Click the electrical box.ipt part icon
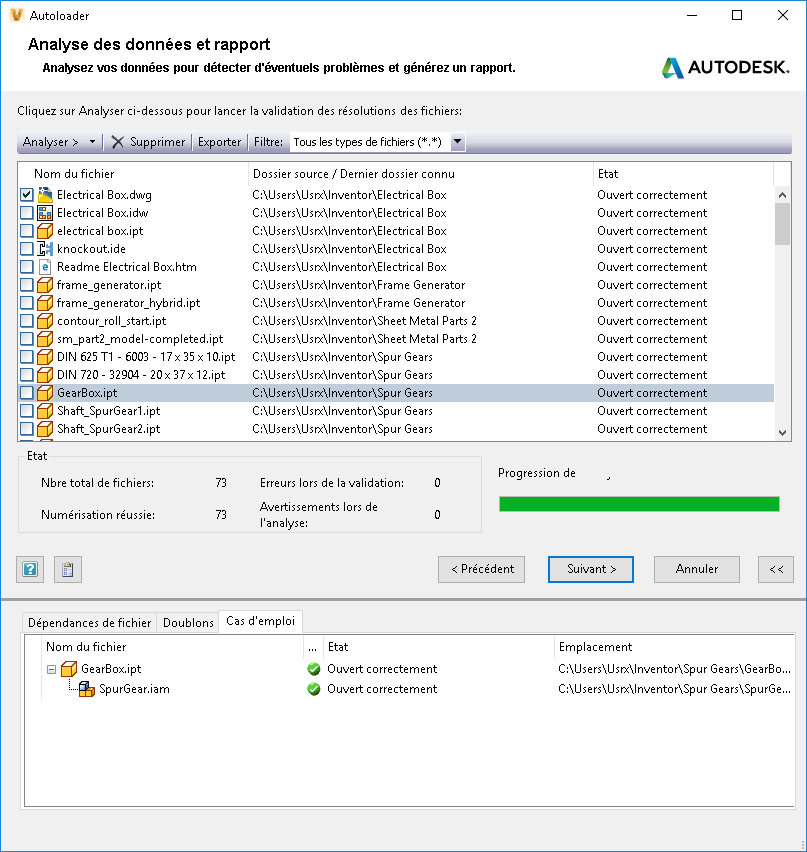Screen dimensions: 807x852 45,230
